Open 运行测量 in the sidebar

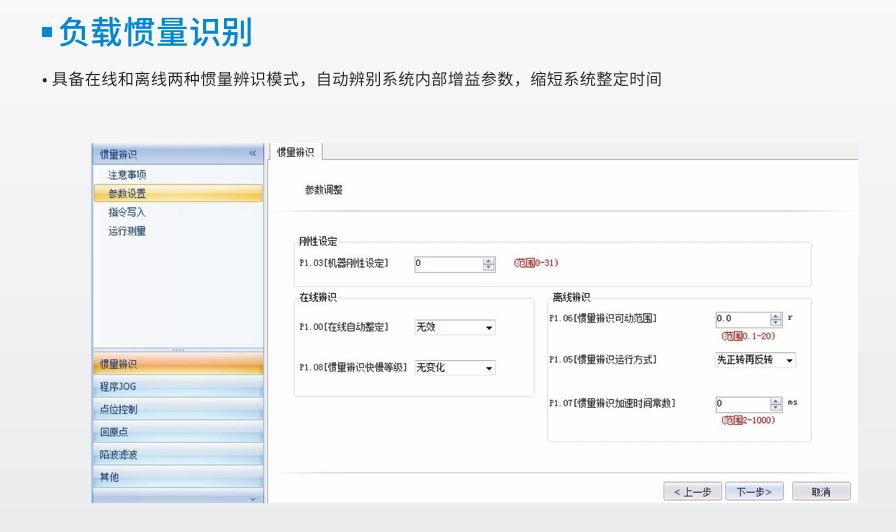click(x=127, y=231)
